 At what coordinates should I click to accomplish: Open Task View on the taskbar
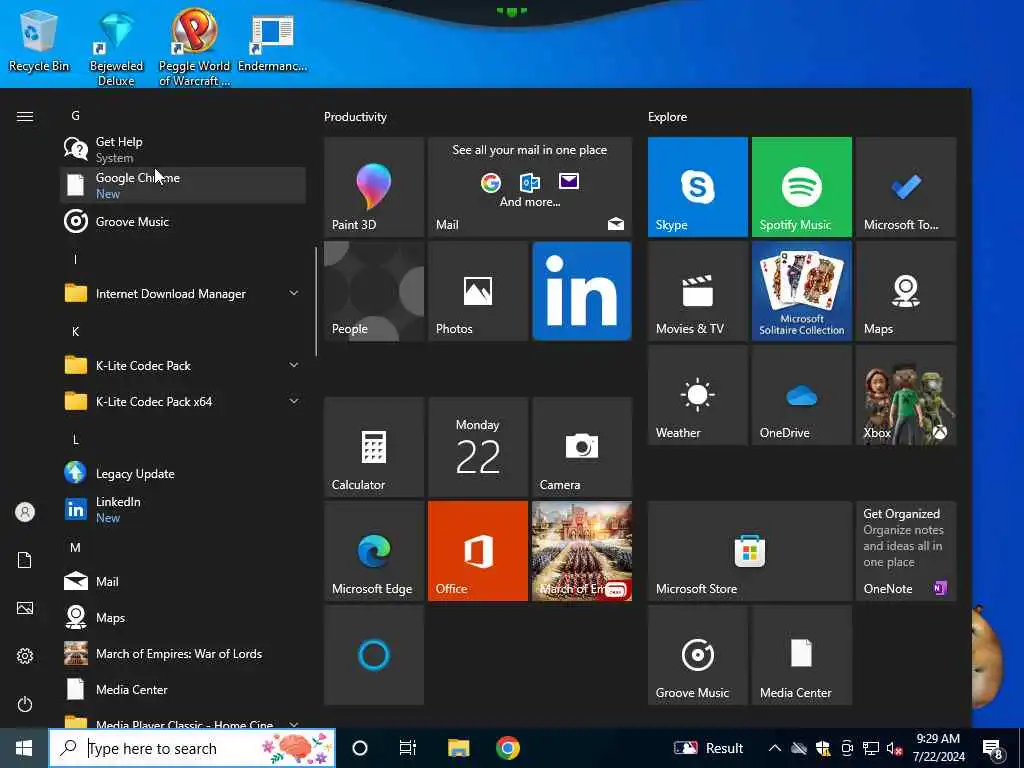(408, 748)
